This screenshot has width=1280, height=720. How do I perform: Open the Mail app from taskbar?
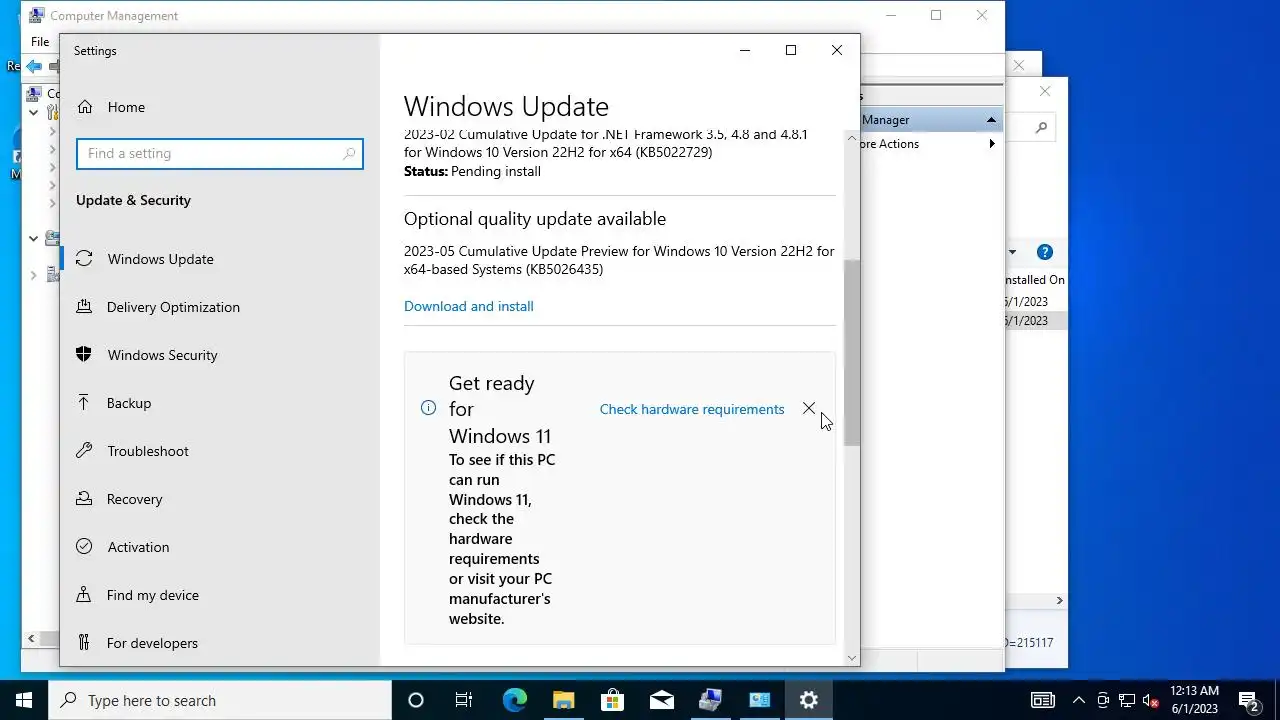tap(661, 700)
